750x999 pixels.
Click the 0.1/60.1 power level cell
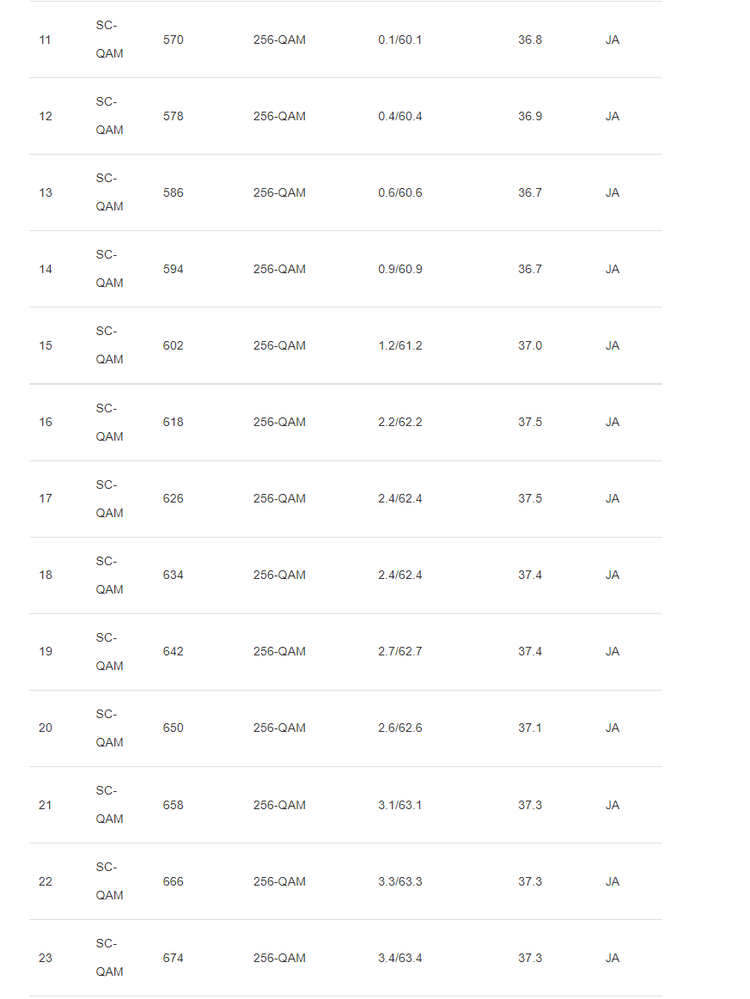tap(400, 40)
